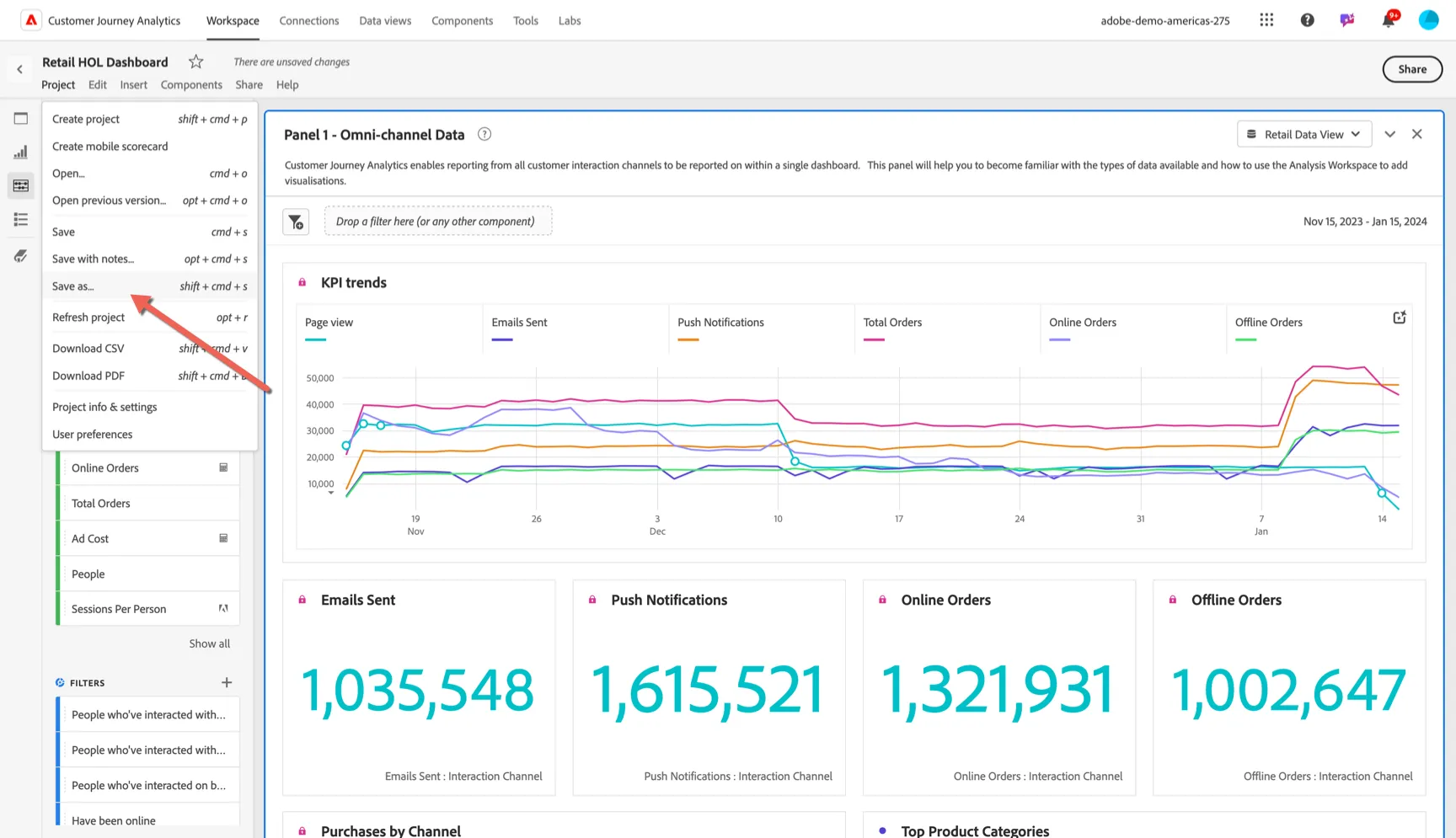Close Panel 1 with the X

[1417, 134]
